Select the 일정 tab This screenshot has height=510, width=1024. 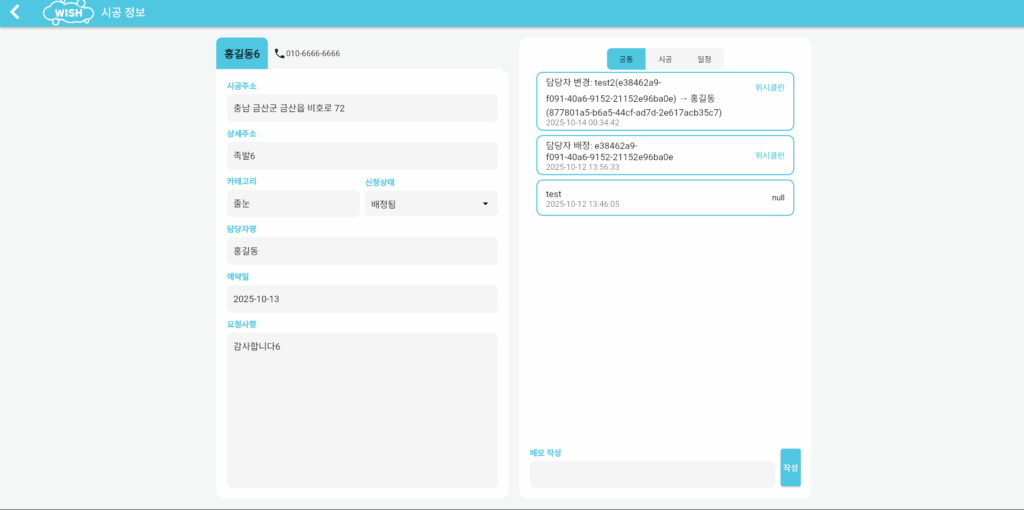(x=704, y=59)
